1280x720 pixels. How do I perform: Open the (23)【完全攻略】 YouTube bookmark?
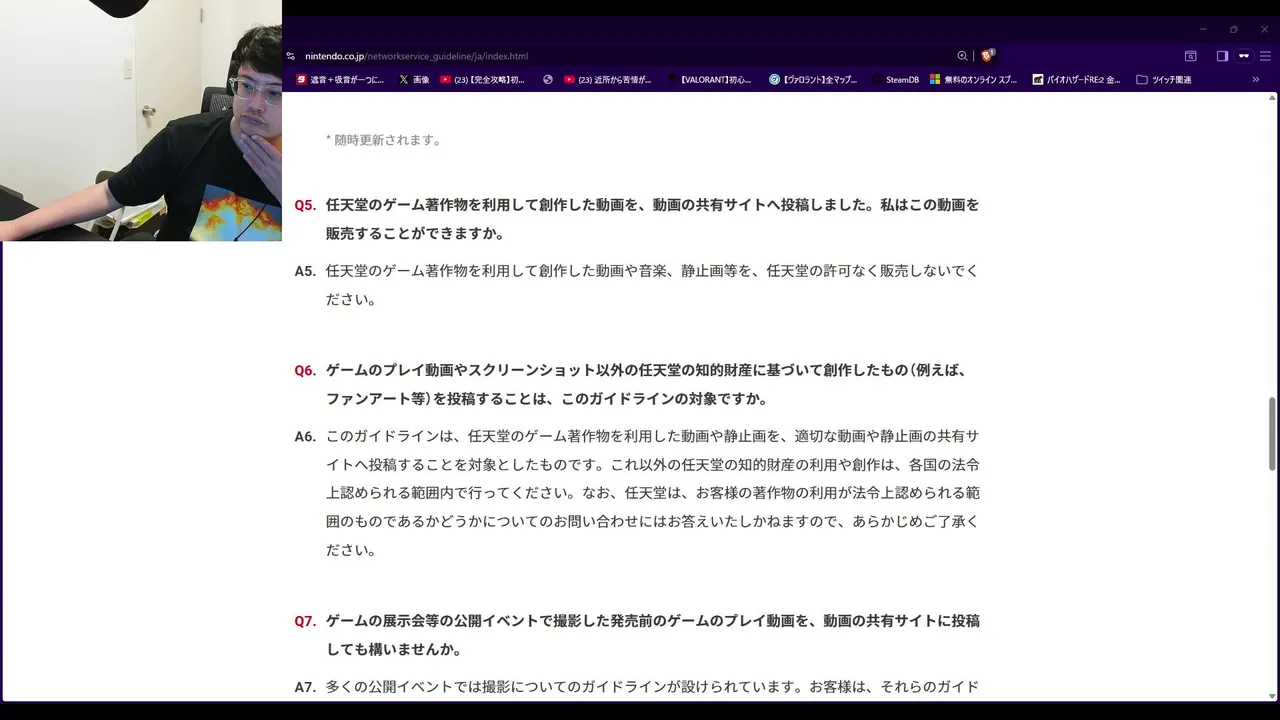[482, 79]
